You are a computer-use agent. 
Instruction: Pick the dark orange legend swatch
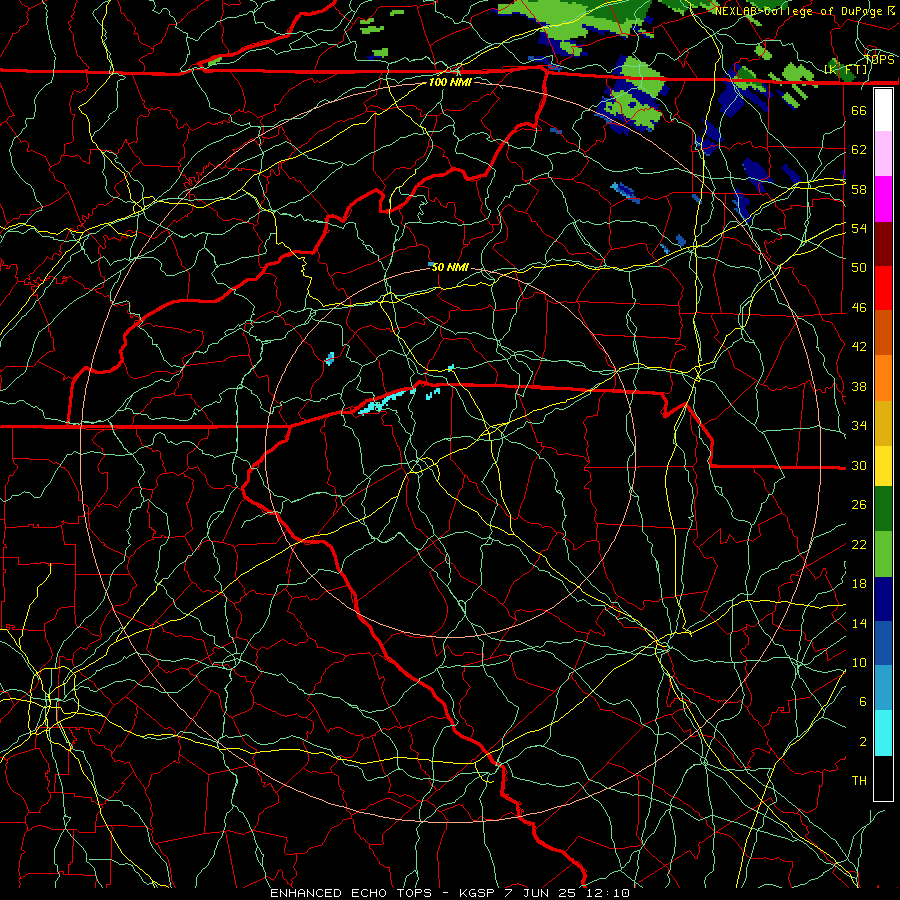[x=883, y=333]
